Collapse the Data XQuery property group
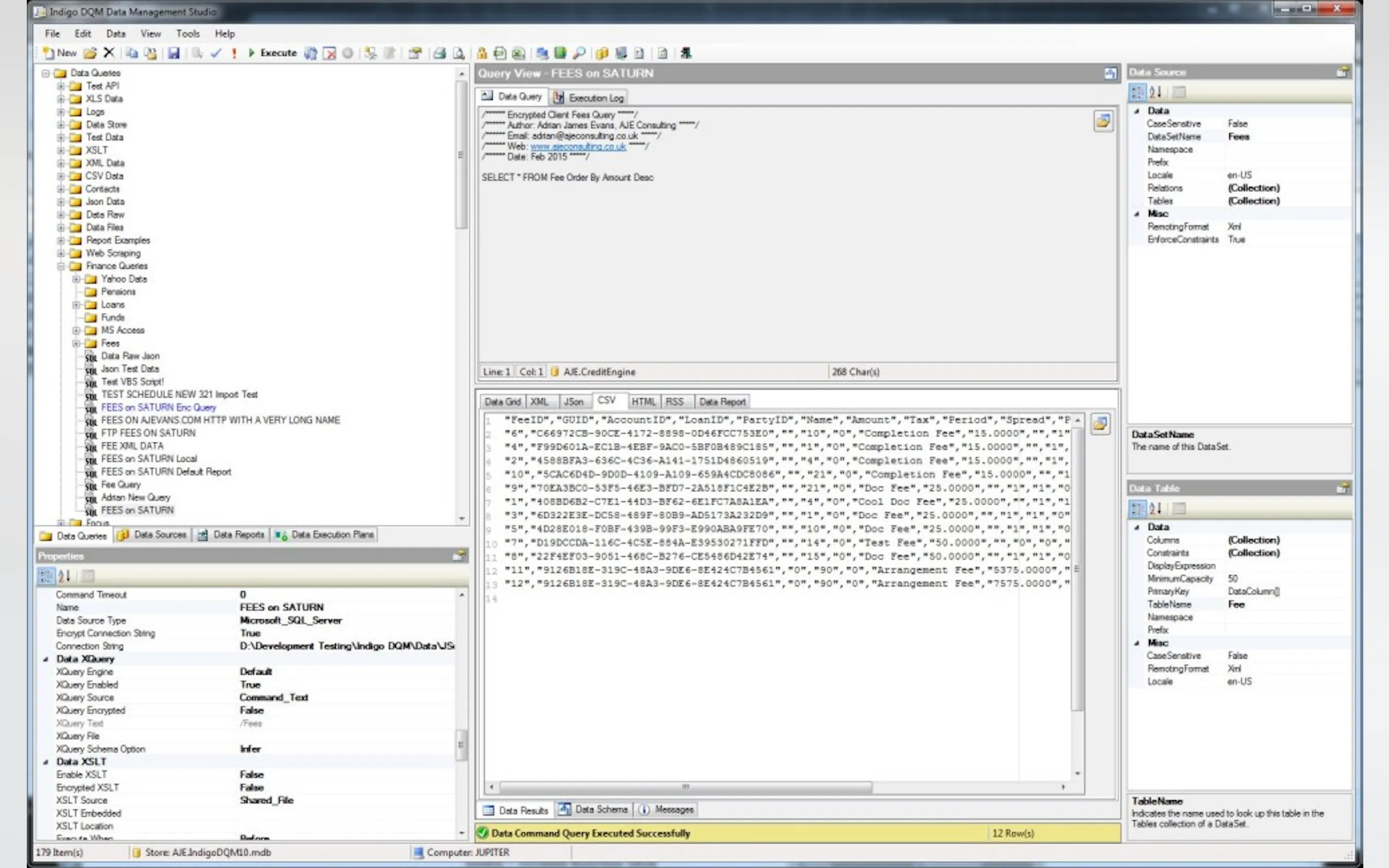Viewport: 1389px width, 868px height. tap(46, 659)
